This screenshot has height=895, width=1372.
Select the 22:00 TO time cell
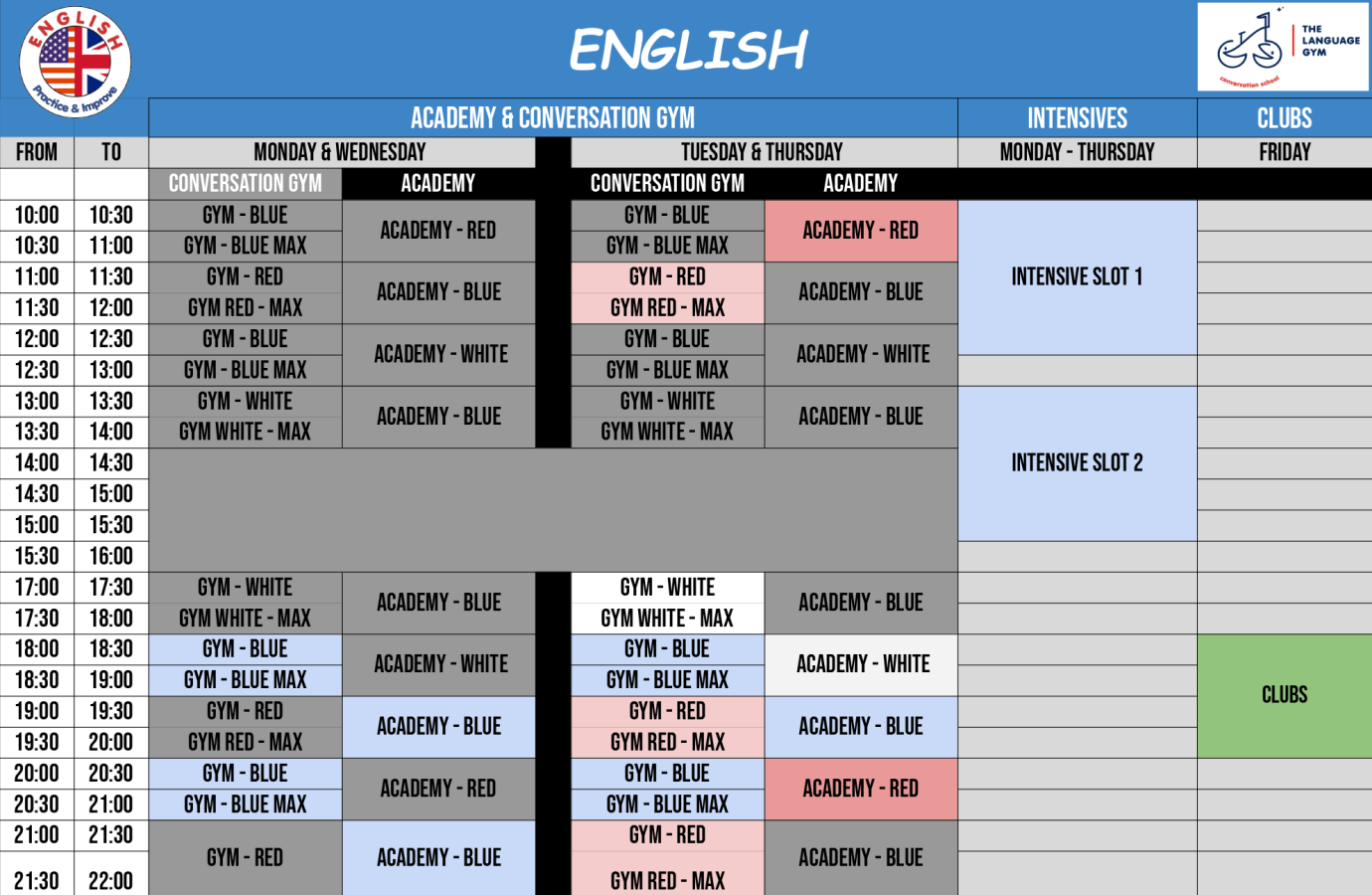[x=111, y=880]
